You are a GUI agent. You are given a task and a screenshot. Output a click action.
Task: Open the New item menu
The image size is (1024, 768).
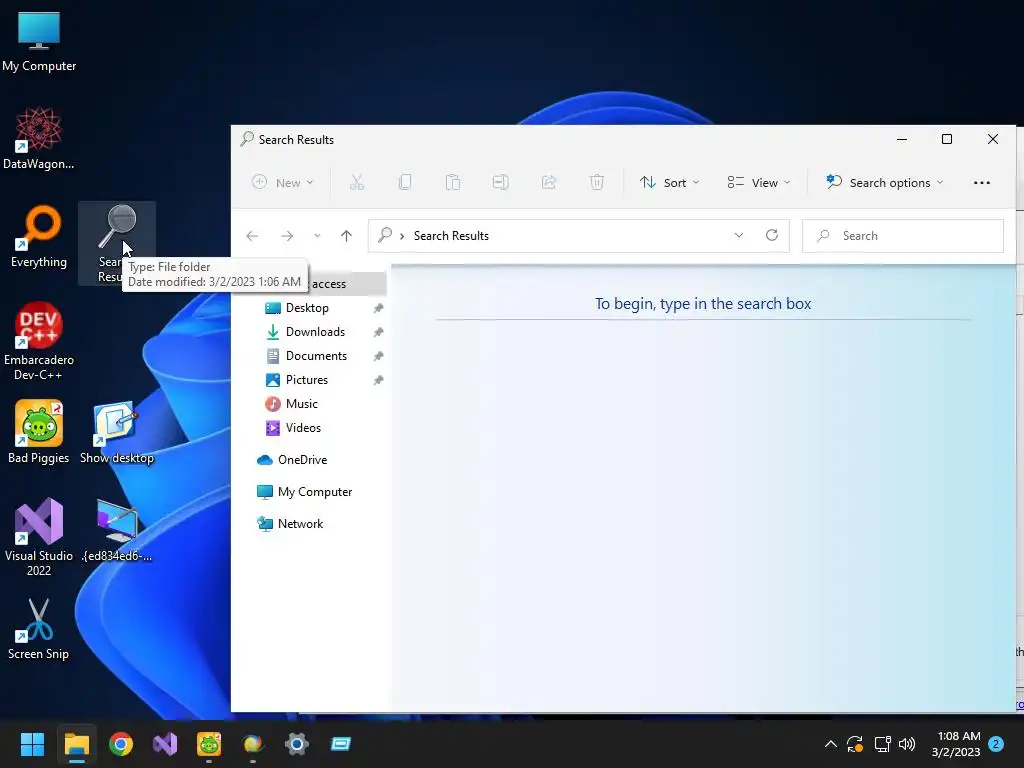[283, 183]
